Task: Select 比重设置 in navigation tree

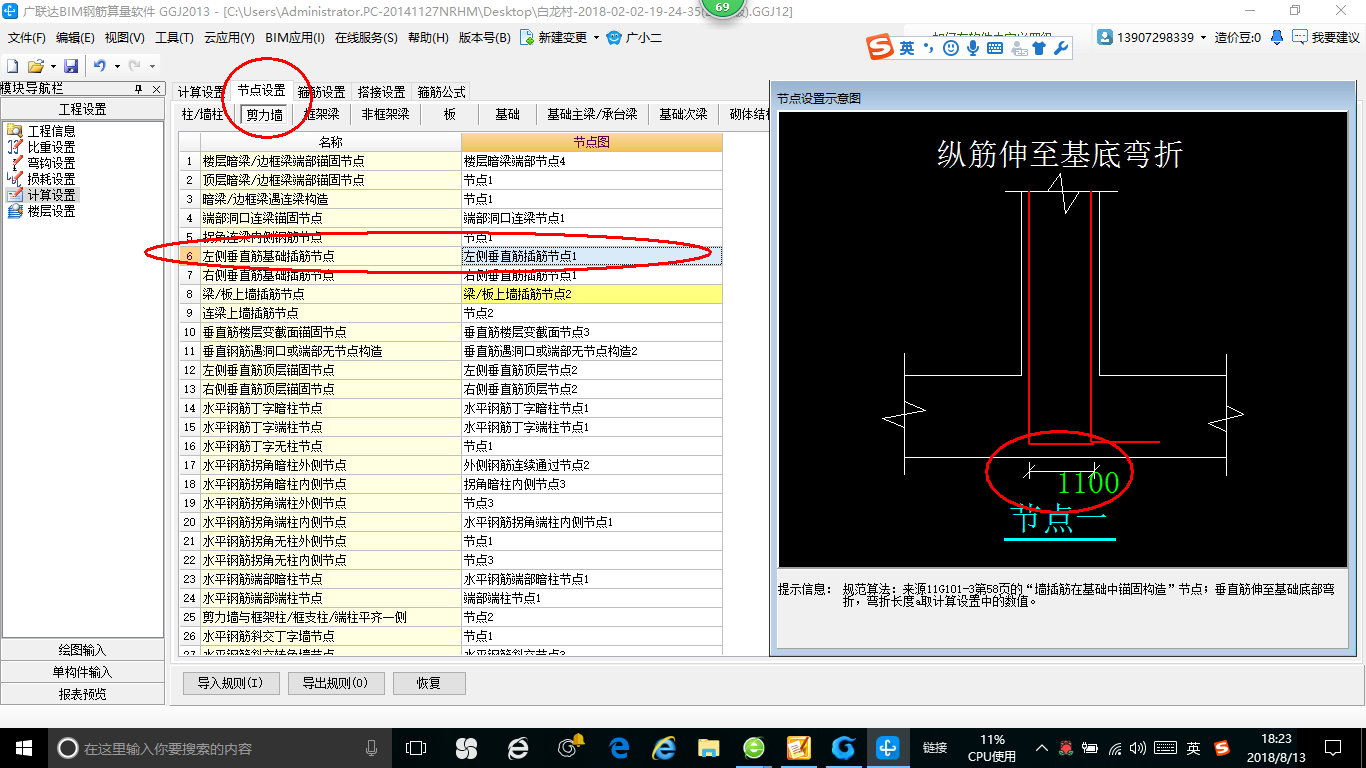Action: pyautogui.click(x=51, y=147)
